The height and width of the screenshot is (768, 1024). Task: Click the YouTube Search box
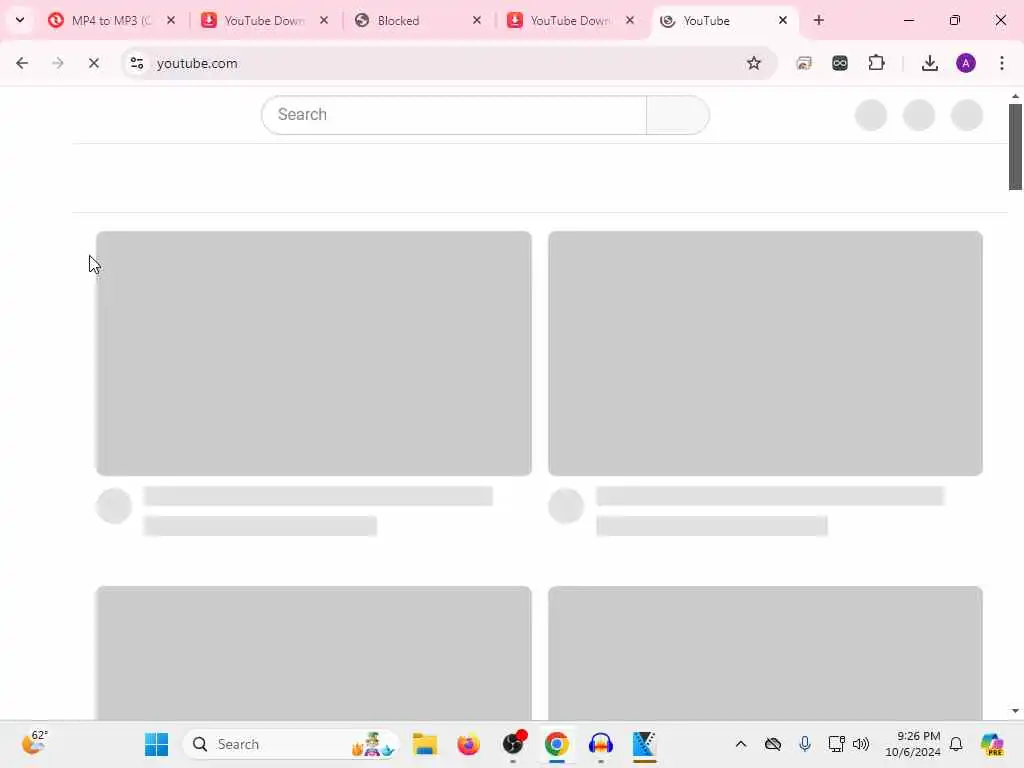tap(454, 115)
